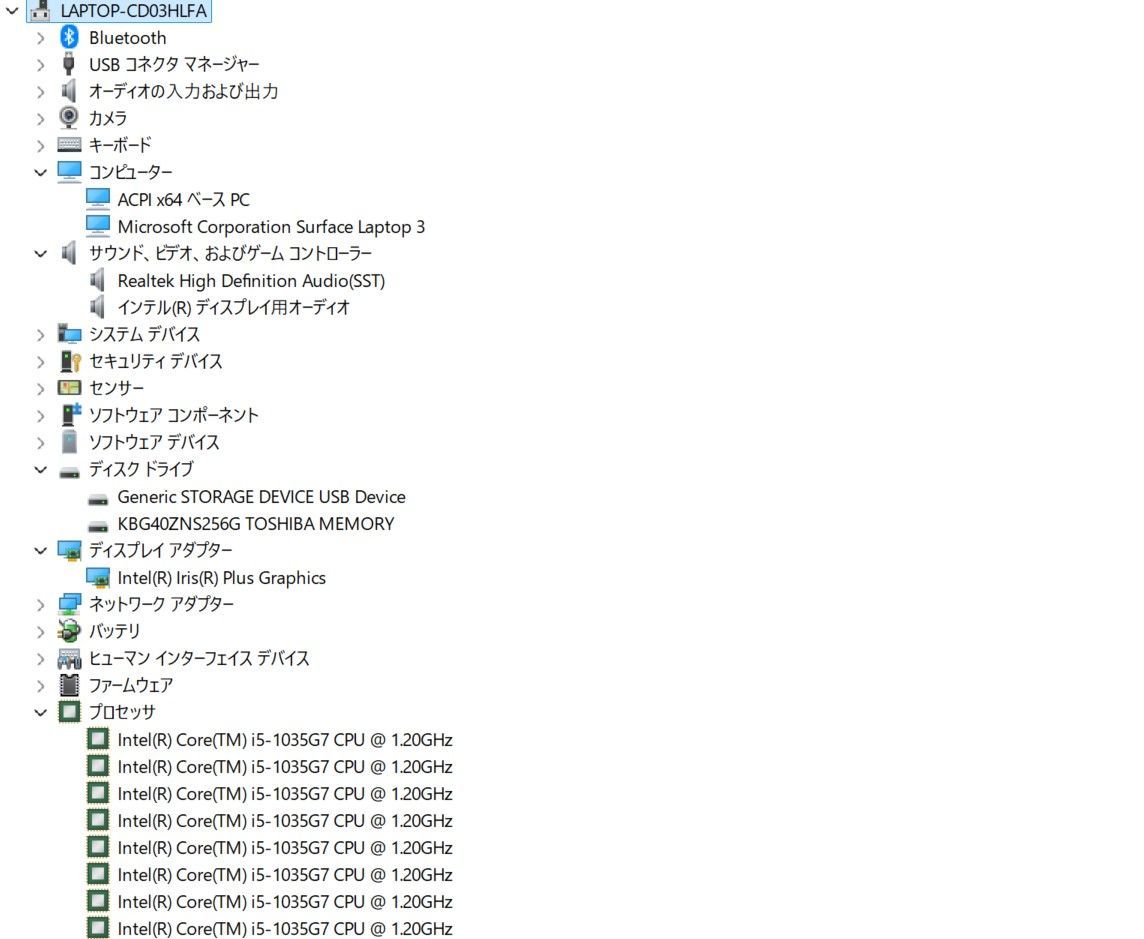The image size is (1144, 939).
Task: Click the battery category icon
Action: pos(68,631)
